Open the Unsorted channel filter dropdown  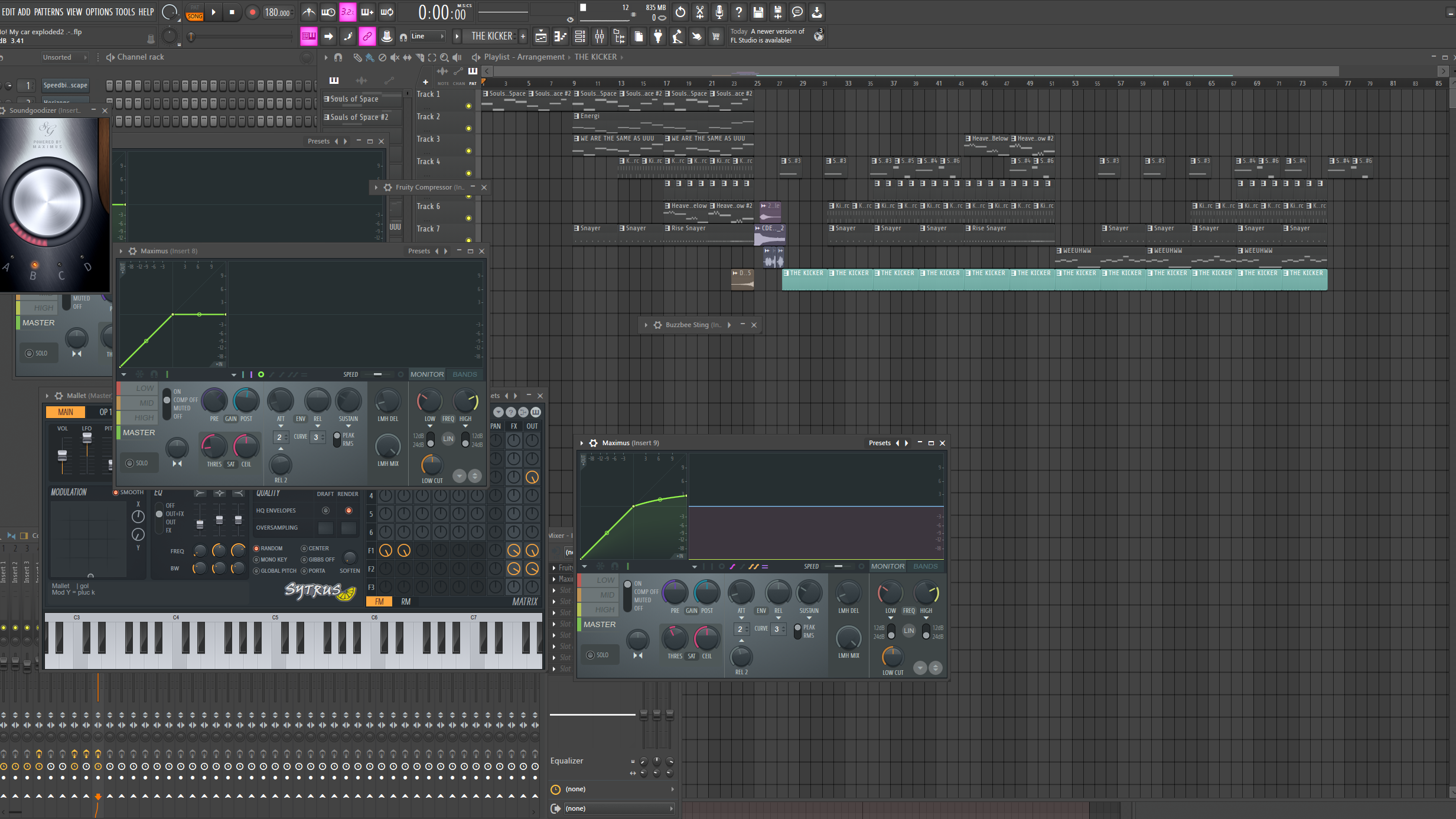point(64,57)
